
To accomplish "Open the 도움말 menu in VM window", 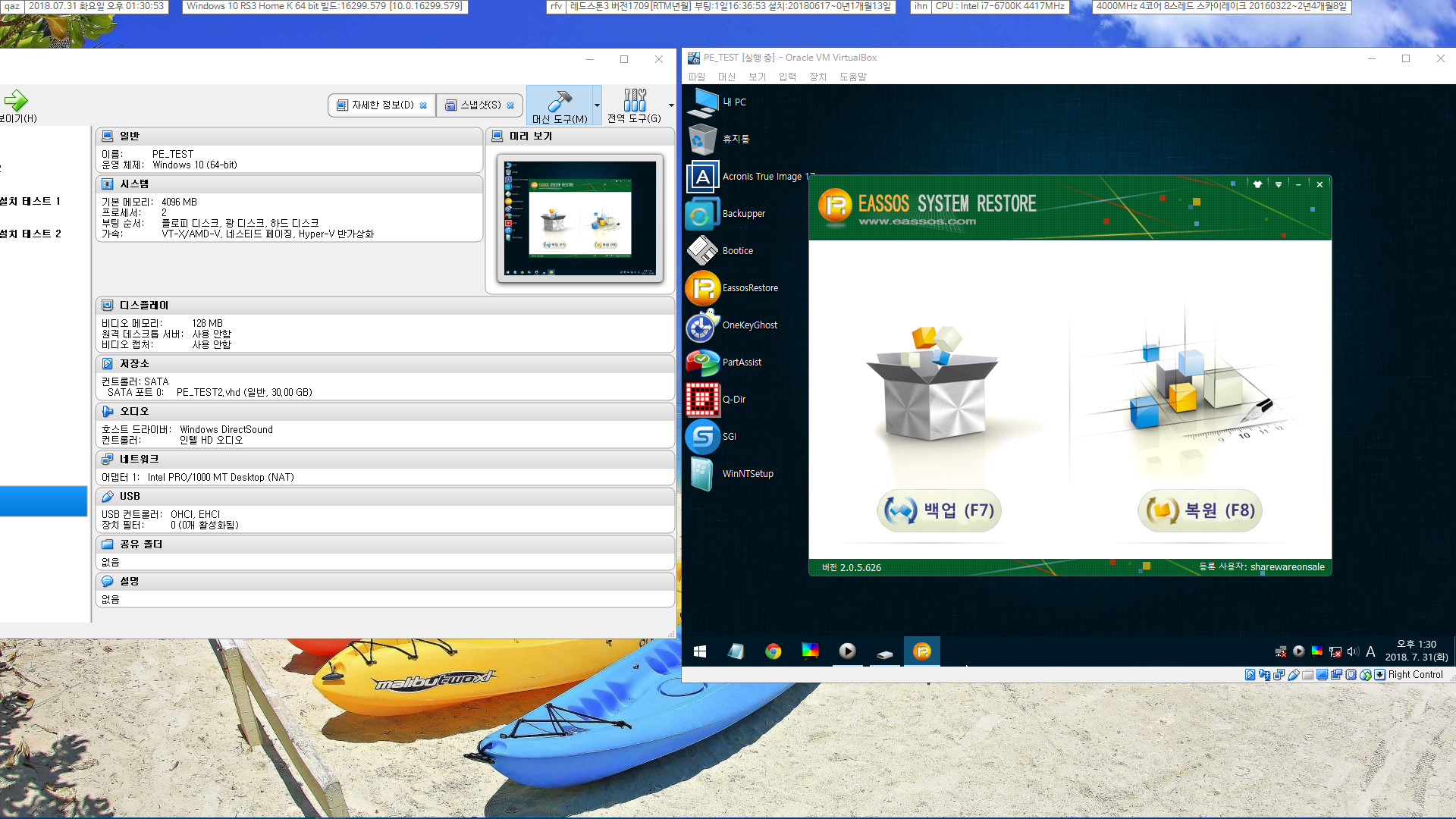I will tap(852, 77).
